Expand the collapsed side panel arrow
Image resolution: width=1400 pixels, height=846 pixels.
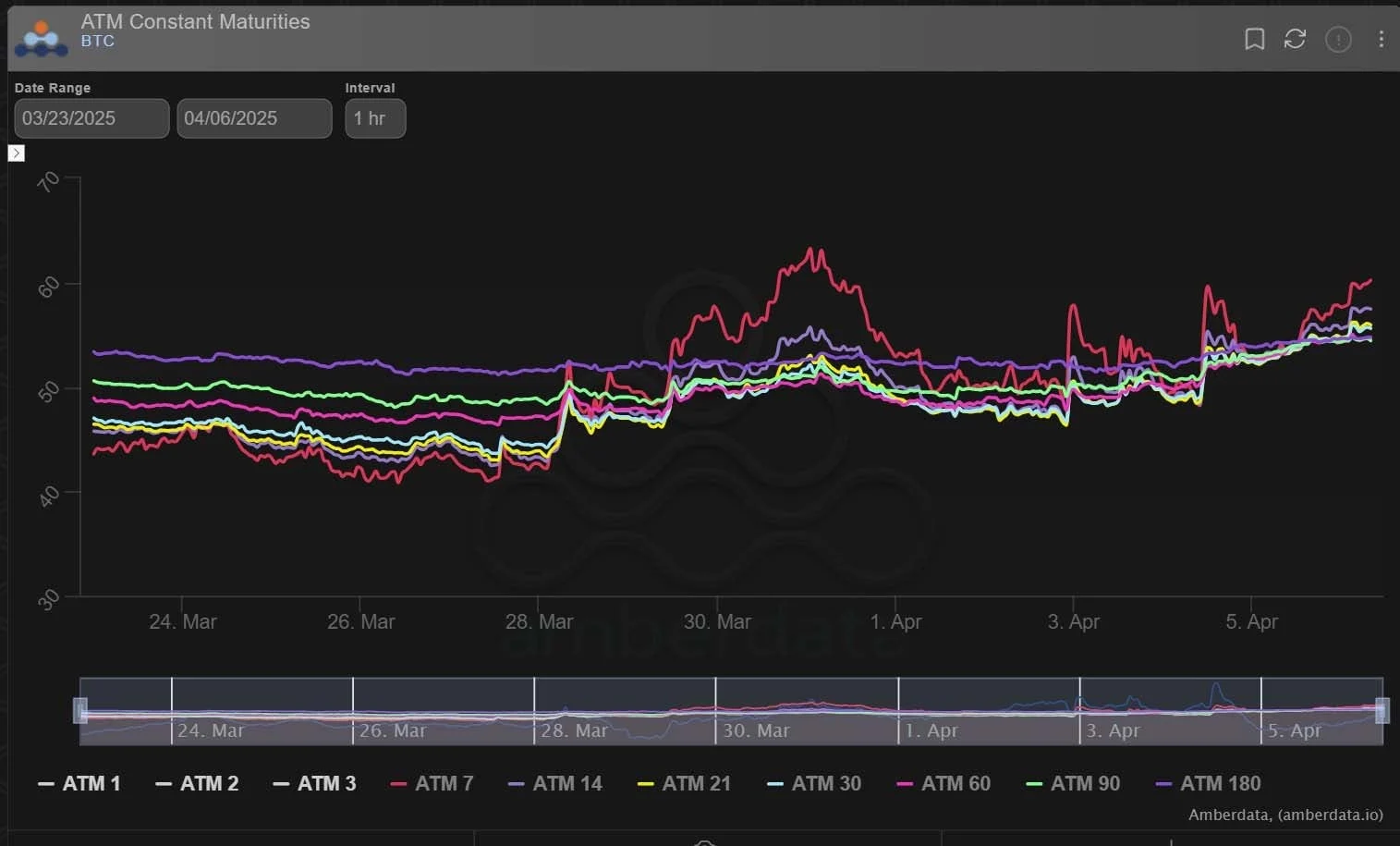coord(17,153)
